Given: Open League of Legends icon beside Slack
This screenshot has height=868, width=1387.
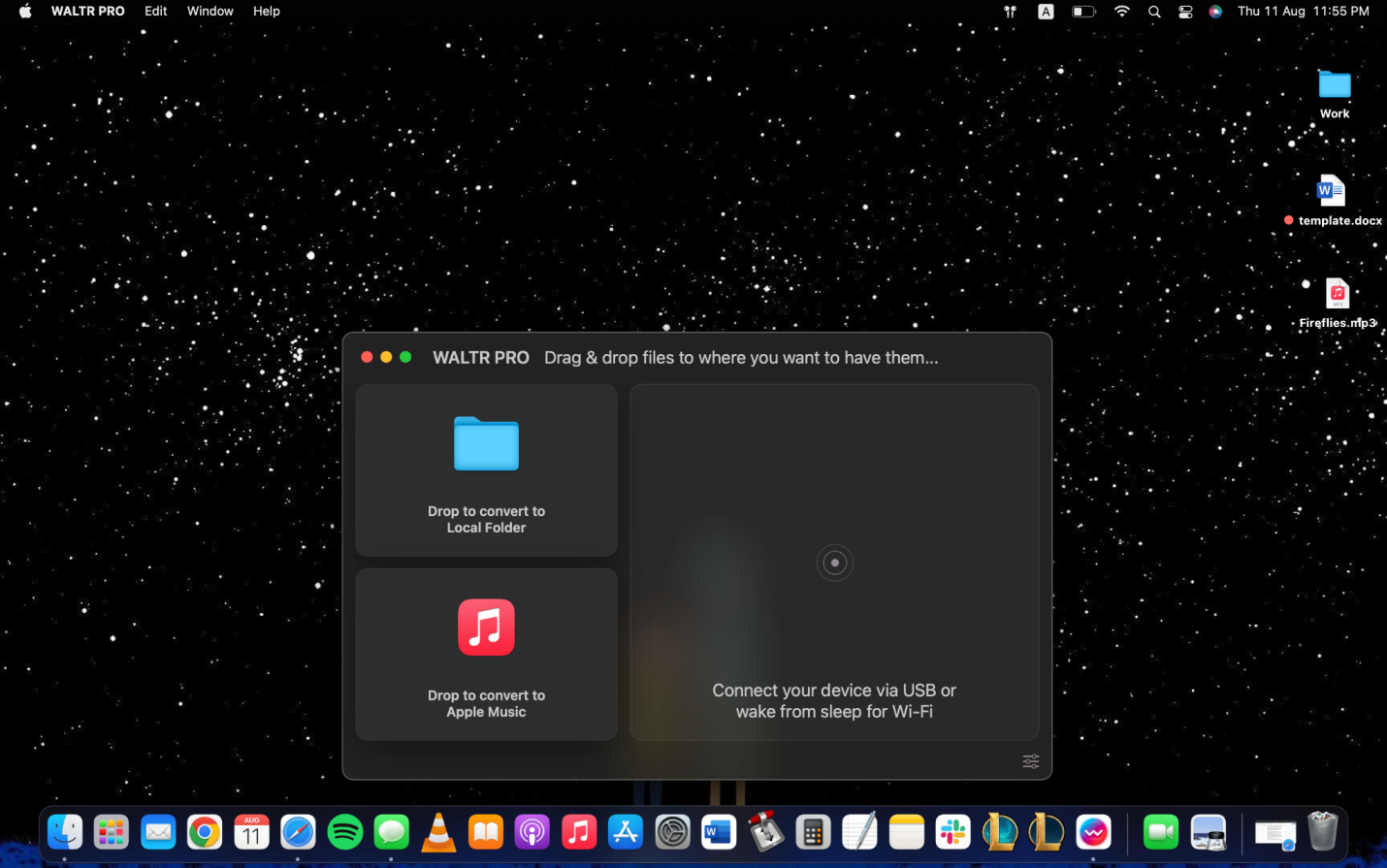Looking at the screenshot, I should [x=1000, y=832].
